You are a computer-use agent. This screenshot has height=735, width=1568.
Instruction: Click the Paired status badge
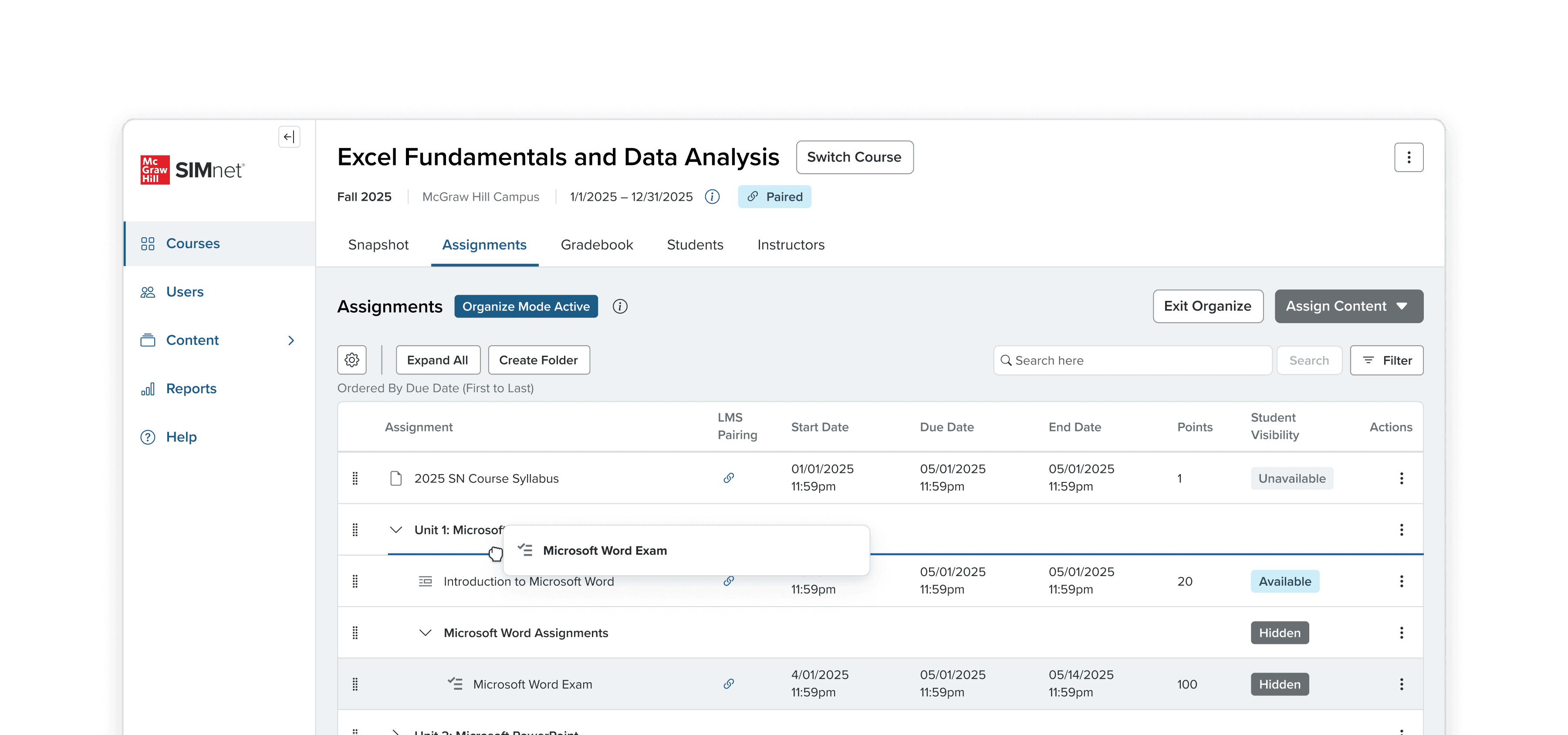pos(774,196)
